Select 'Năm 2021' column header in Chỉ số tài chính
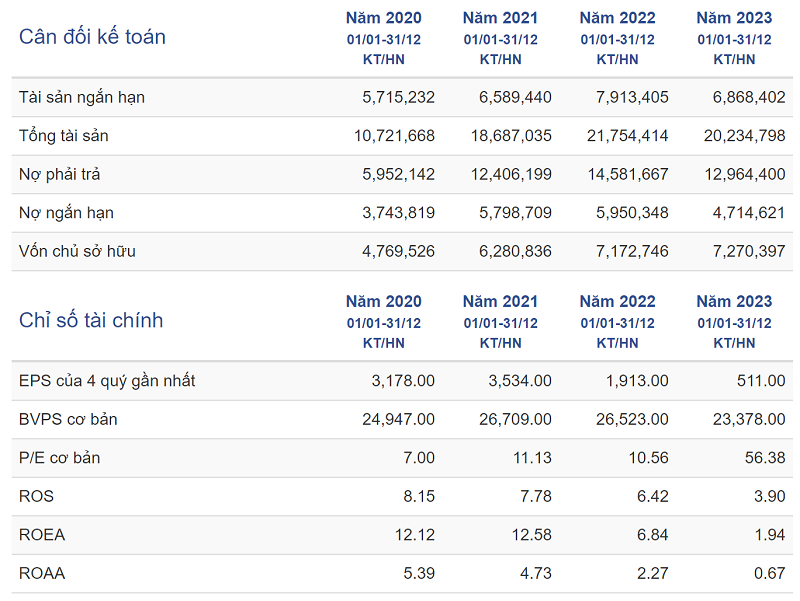This screenshot has width=800, height=601. coord(500,301)
